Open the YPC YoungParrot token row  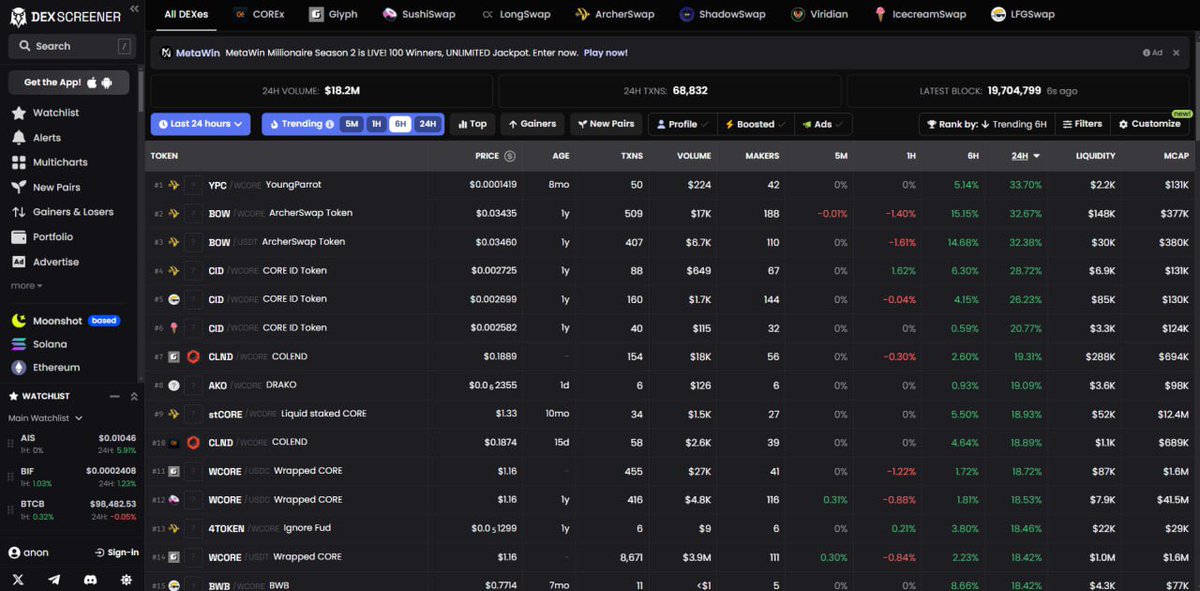(673, 185)
